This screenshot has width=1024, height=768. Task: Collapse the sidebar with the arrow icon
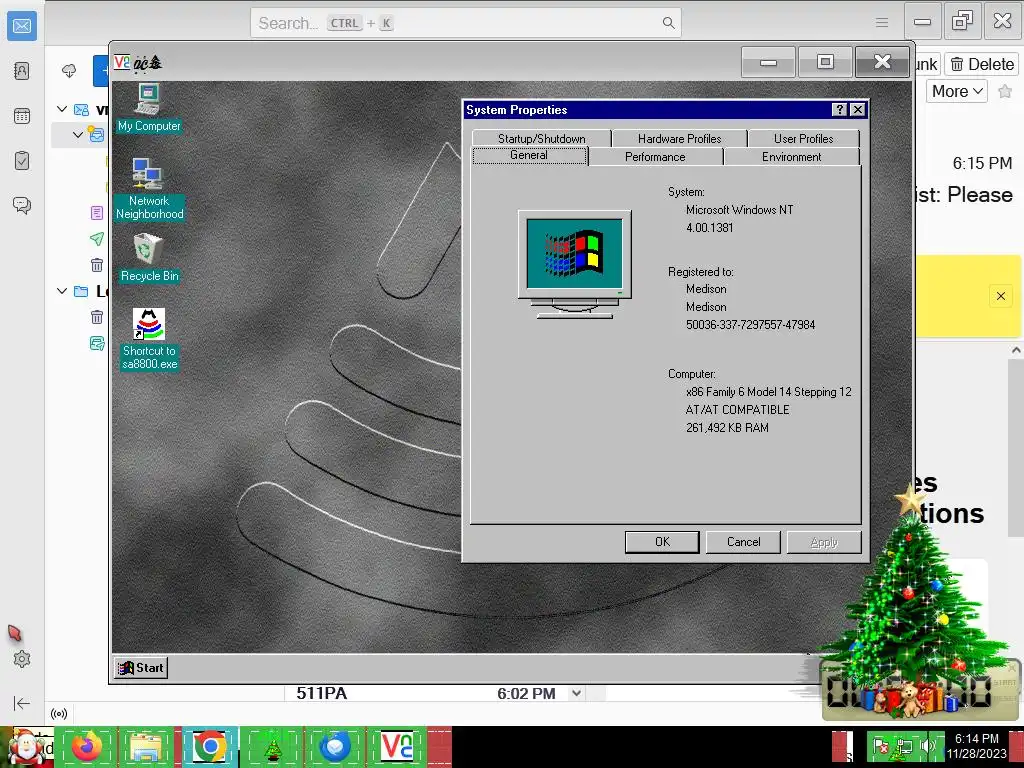click(x=22, y=703)
